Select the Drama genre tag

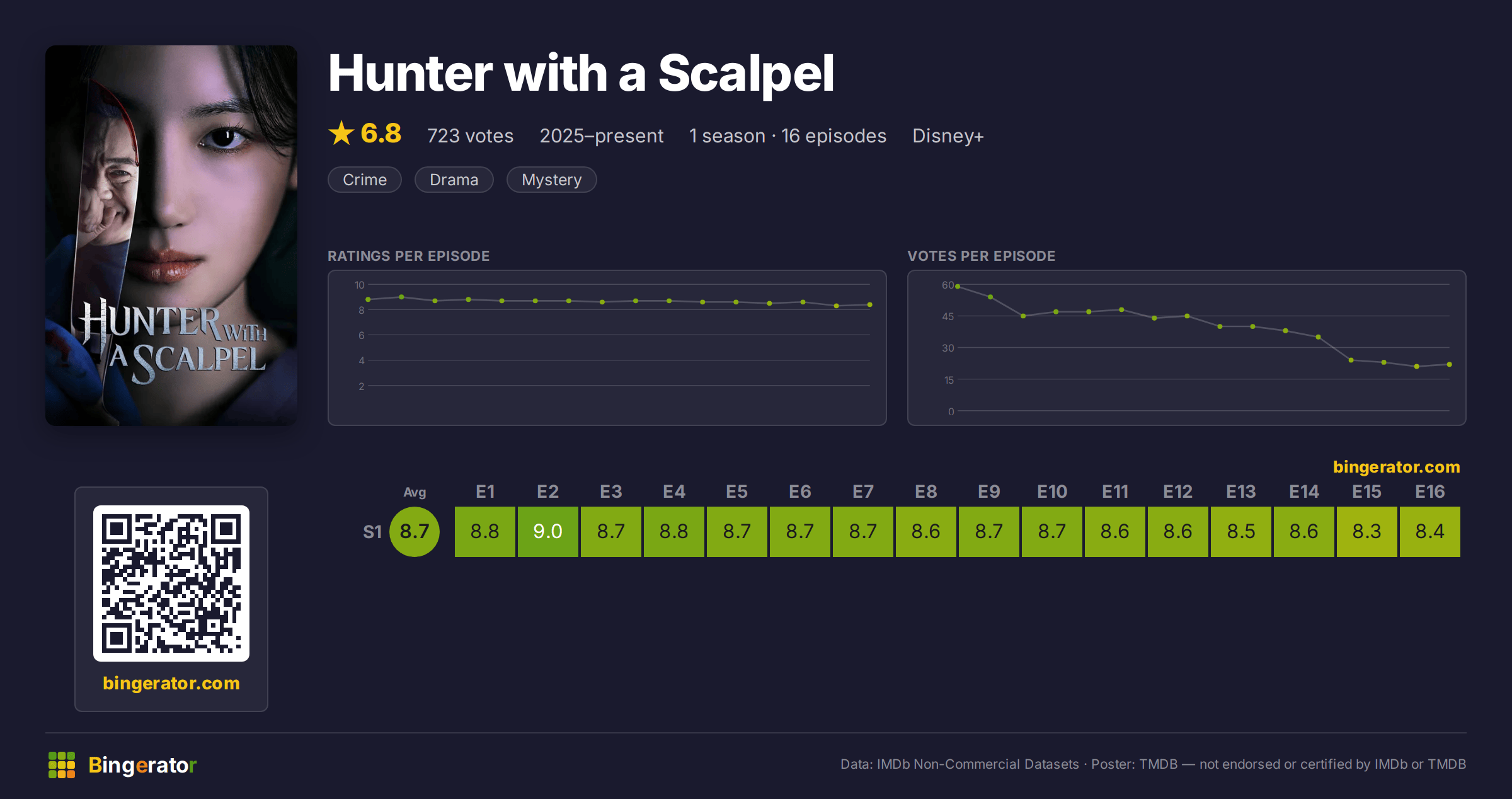point(454,180)
